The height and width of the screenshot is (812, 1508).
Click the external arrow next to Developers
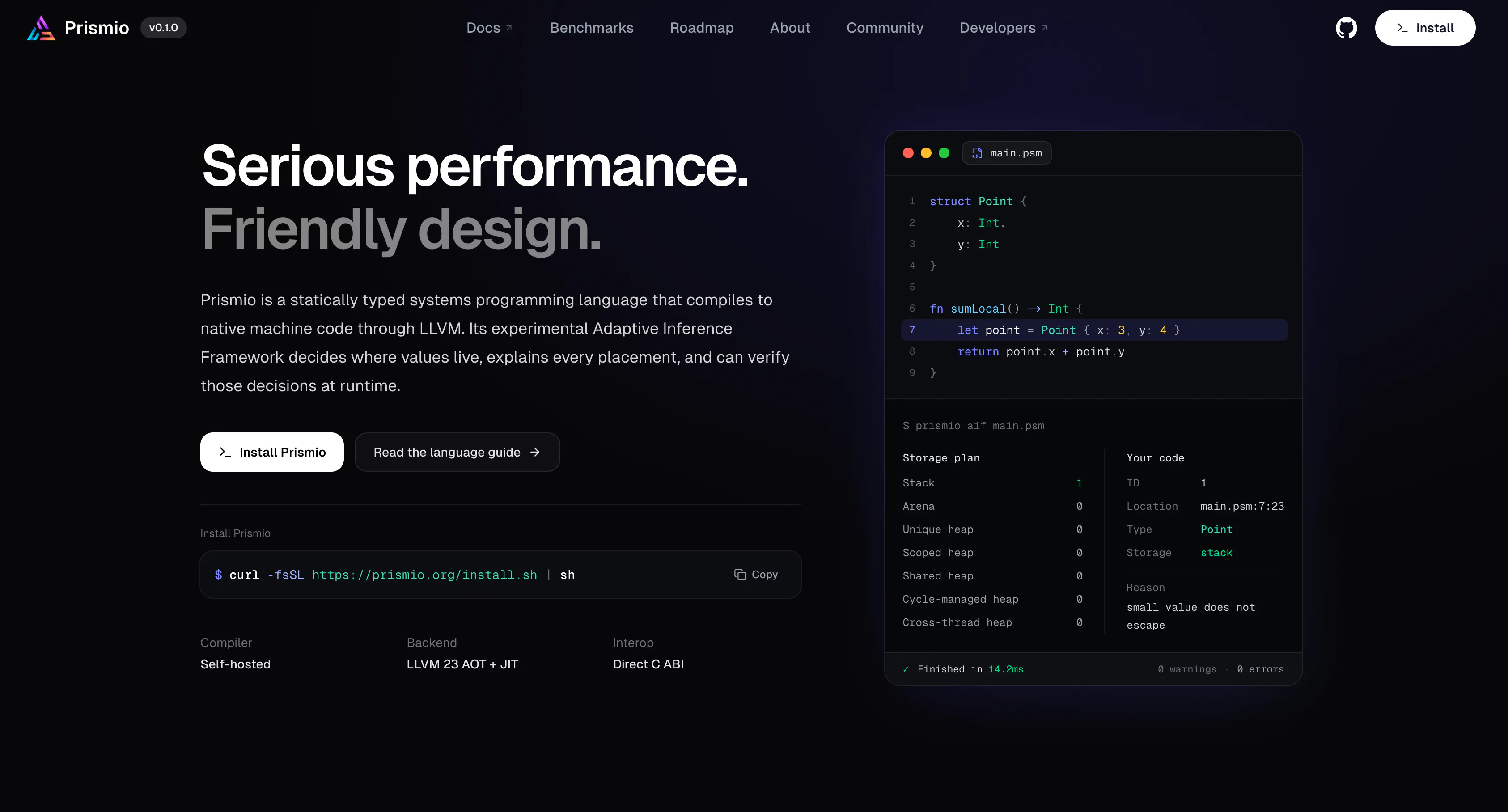coord(1044,28)
